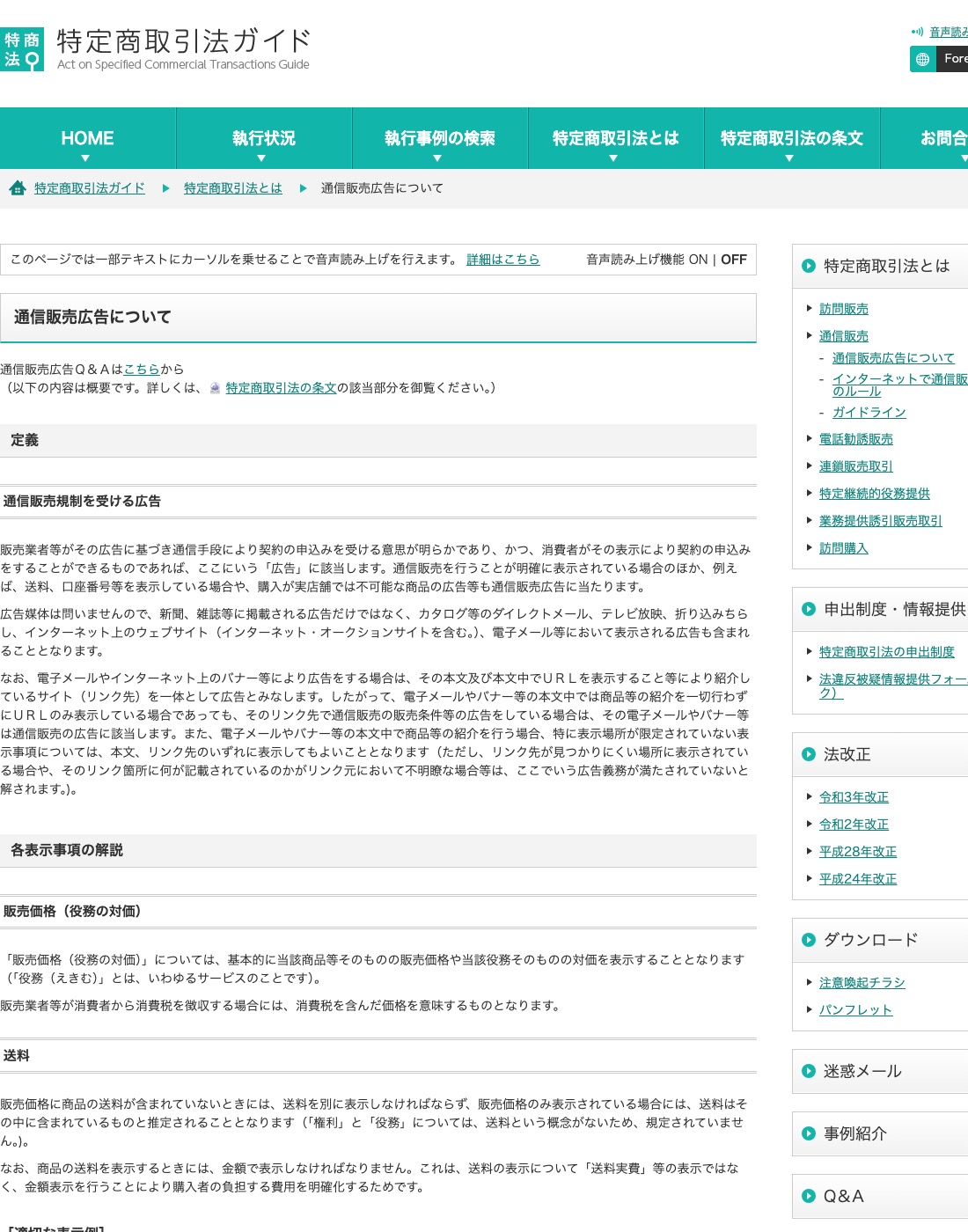The height and width of the screenshot is (1232, 968).
Task: Open the ガイドライン sidebar link
Action: (x=869, y=413)
